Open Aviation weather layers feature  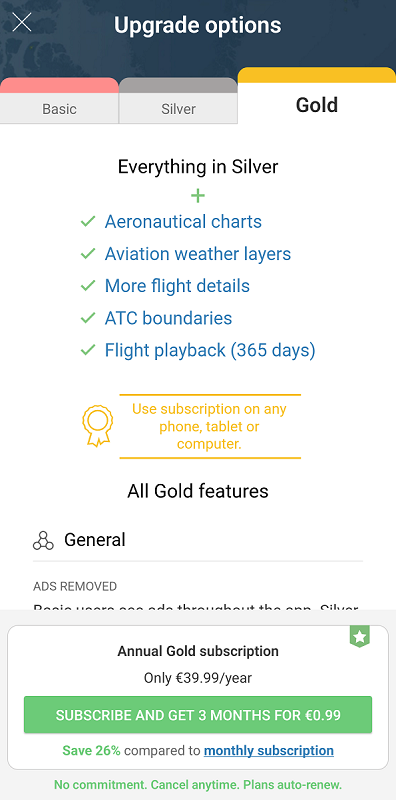point(198,254)
